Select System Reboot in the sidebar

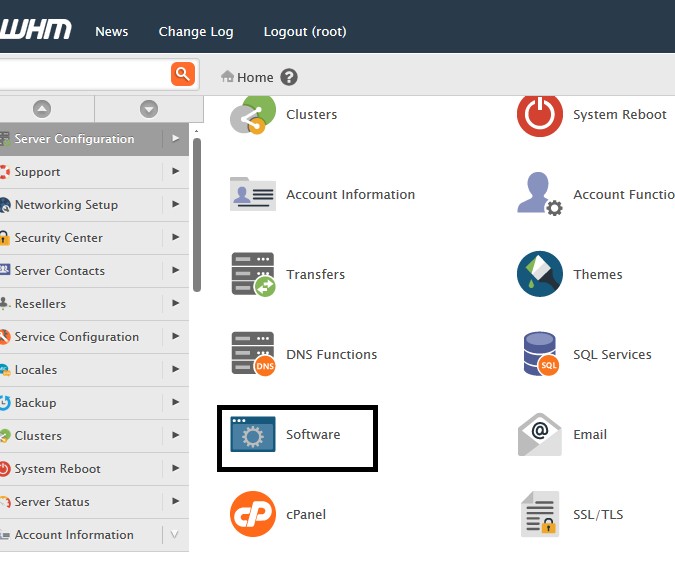click(x=57, y=469)
